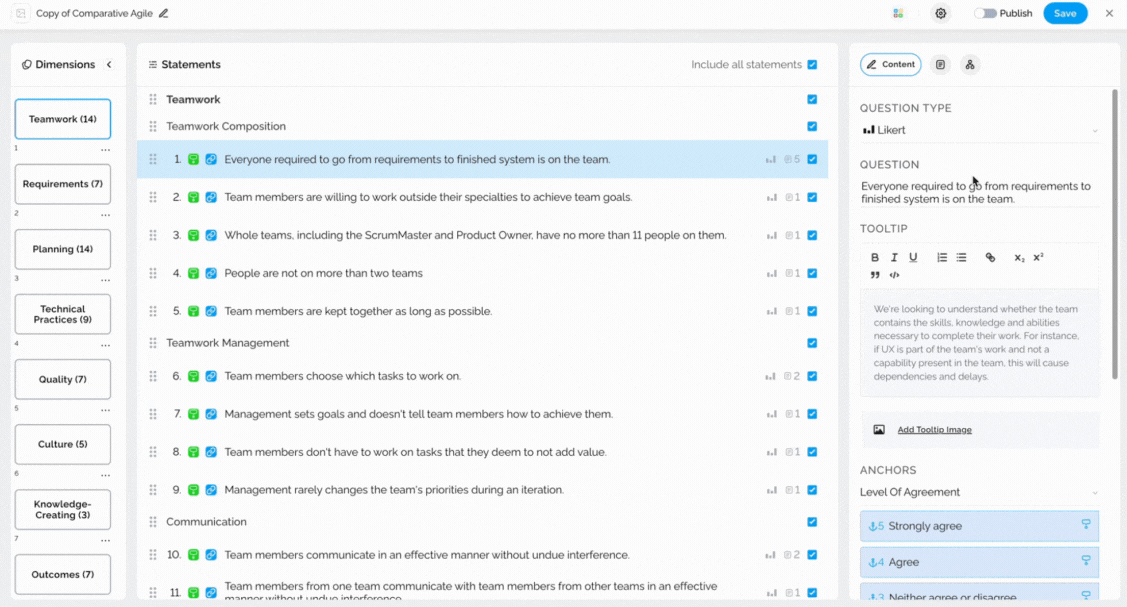The image size is (1127, 607).
Task: Select the Strongly agree anchor row
Action: click(979, 526)
